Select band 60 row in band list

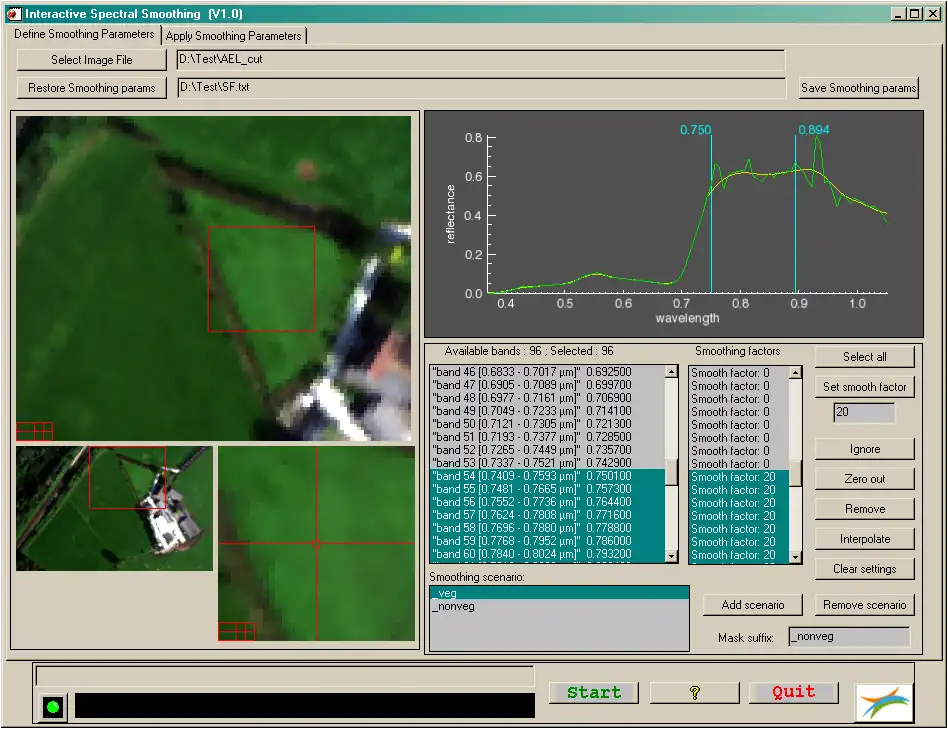pyautogui.click(x=548, y=554)
